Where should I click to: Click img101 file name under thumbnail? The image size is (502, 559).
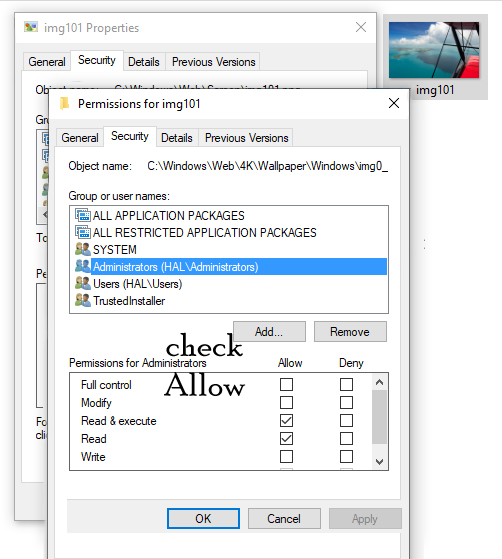coord(435,90)
